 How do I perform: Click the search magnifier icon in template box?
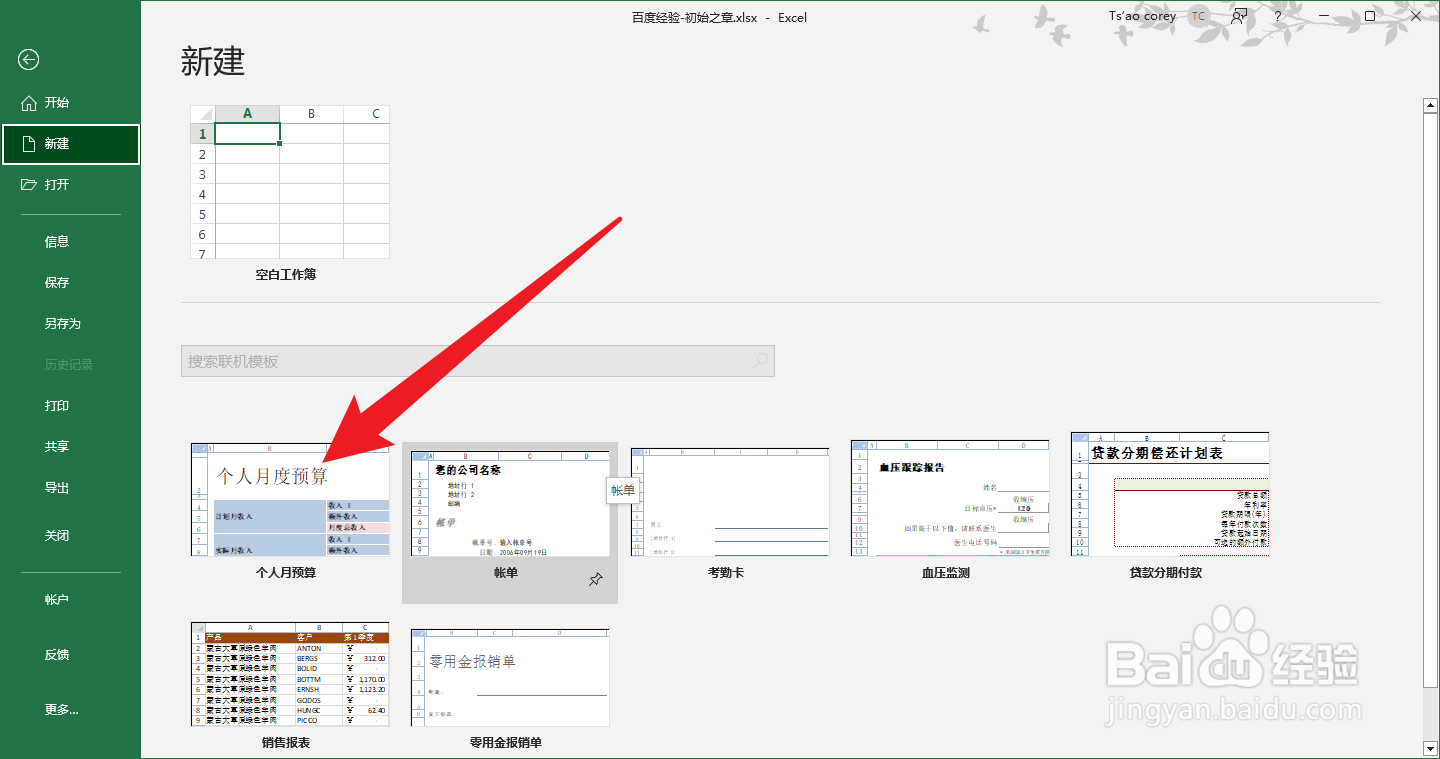761,361
